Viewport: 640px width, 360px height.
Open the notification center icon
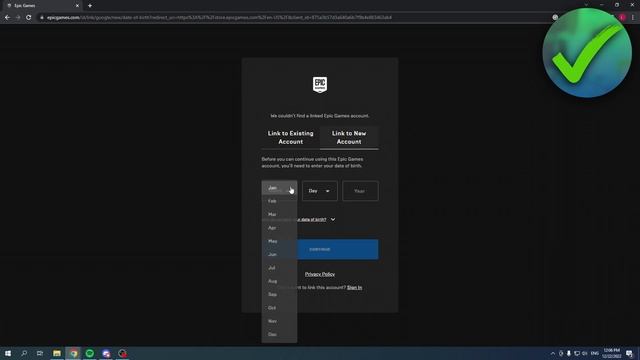[x=629, y=353]
